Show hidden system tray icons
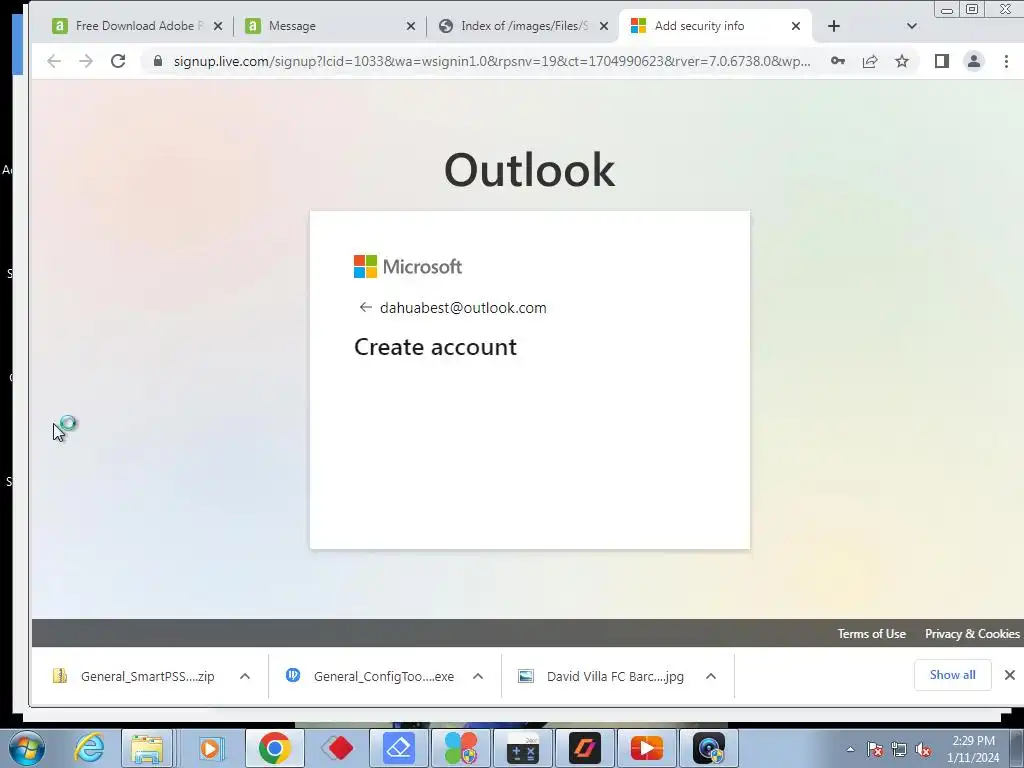The width and height of the screenshot is (1024, 768). 850,749
